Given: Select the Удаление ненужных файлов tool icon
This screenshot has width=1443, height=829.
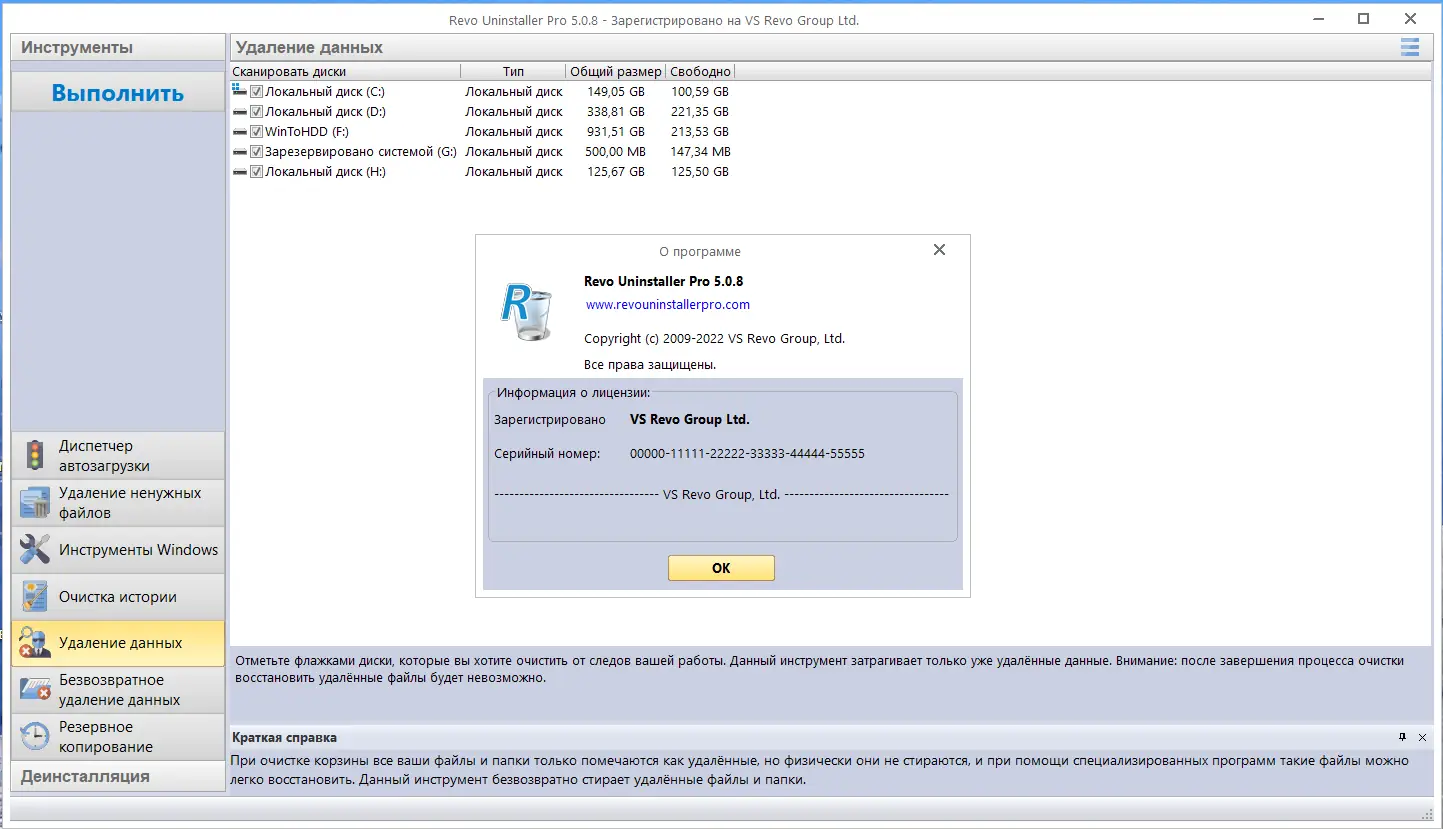Looking at the screenshot, I should pos(33,502).
